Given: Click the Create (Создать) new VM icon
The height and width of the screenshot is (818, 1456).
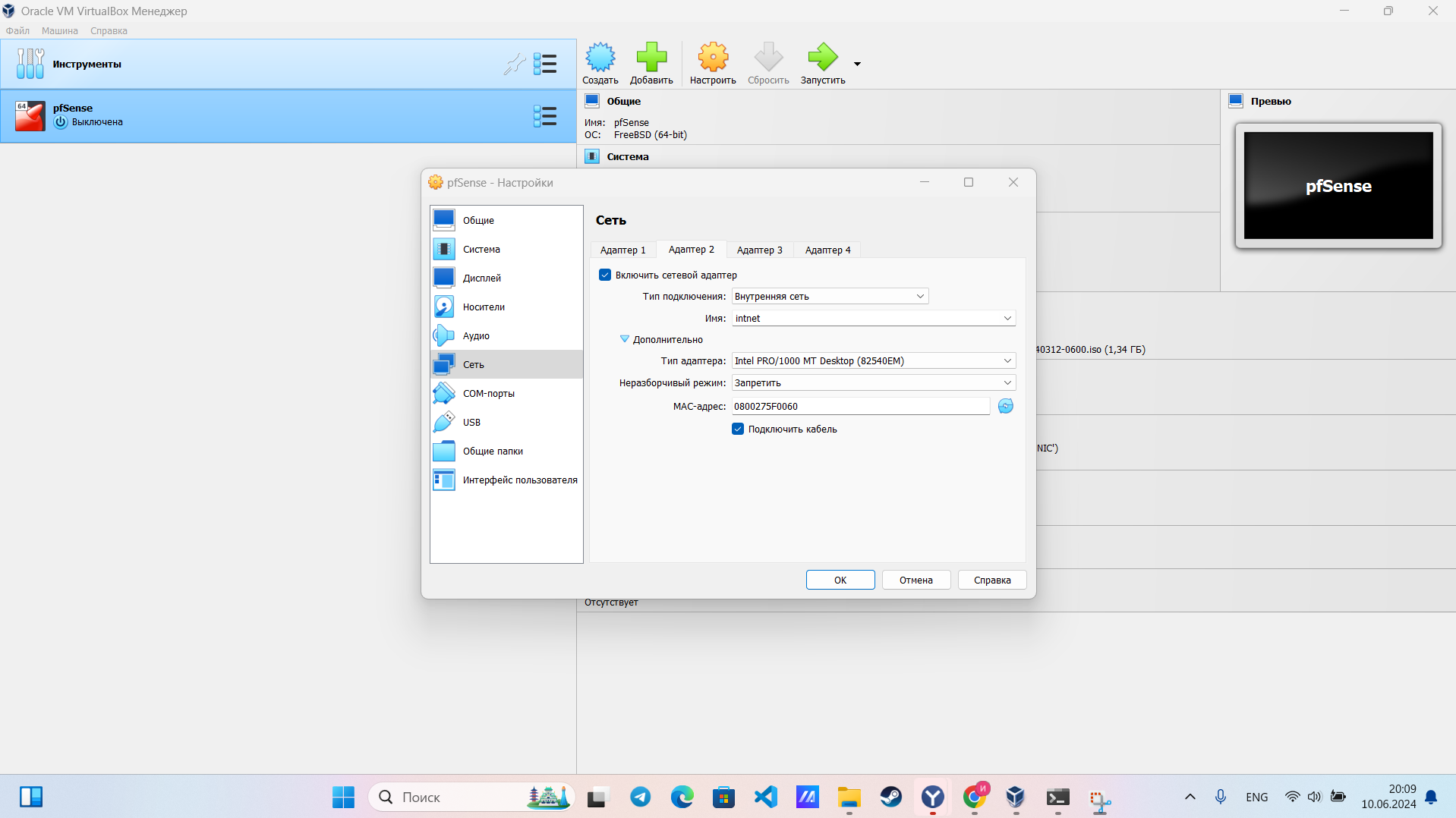Looking at the screenshot, I should [600, 64].
